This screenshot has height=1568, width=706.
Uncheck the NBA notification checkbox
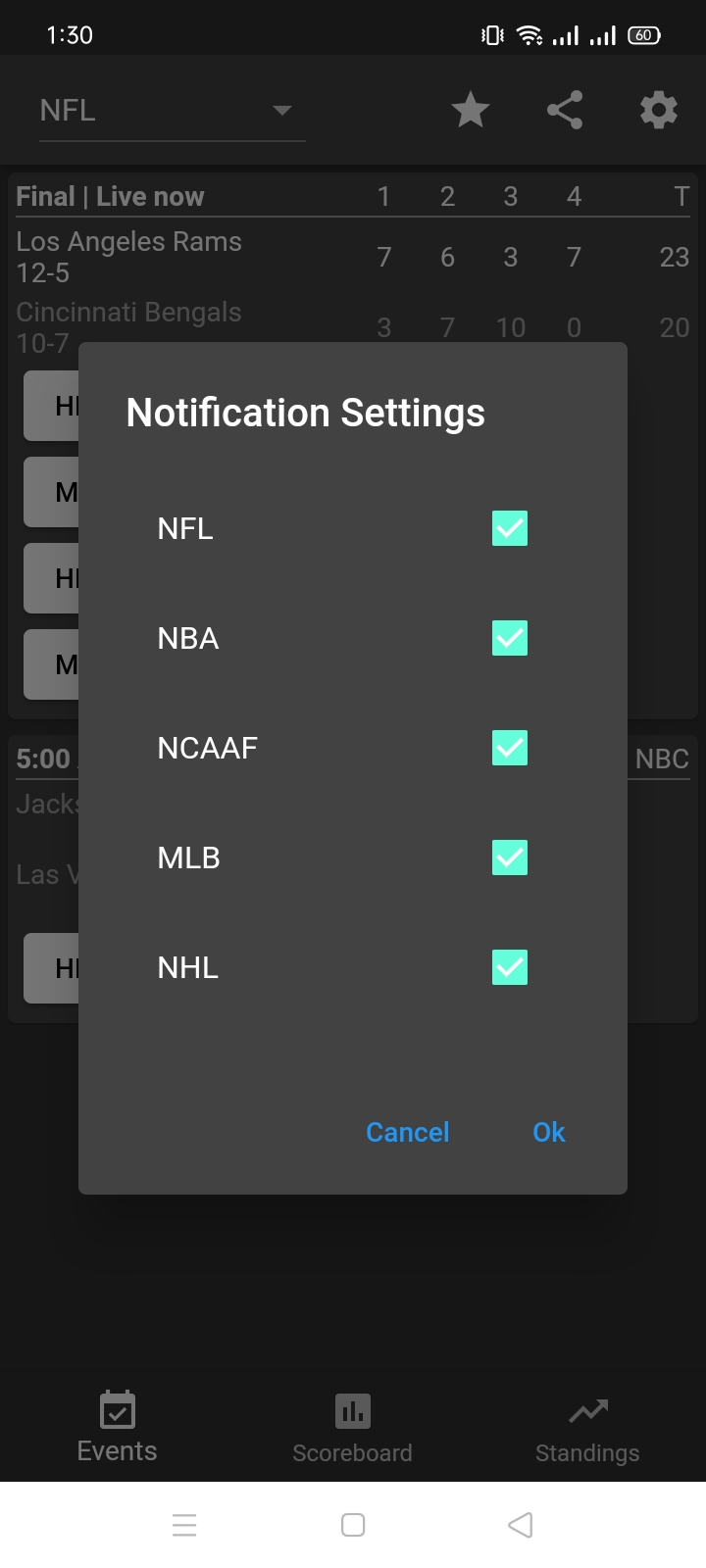click(x=510, y=638)
